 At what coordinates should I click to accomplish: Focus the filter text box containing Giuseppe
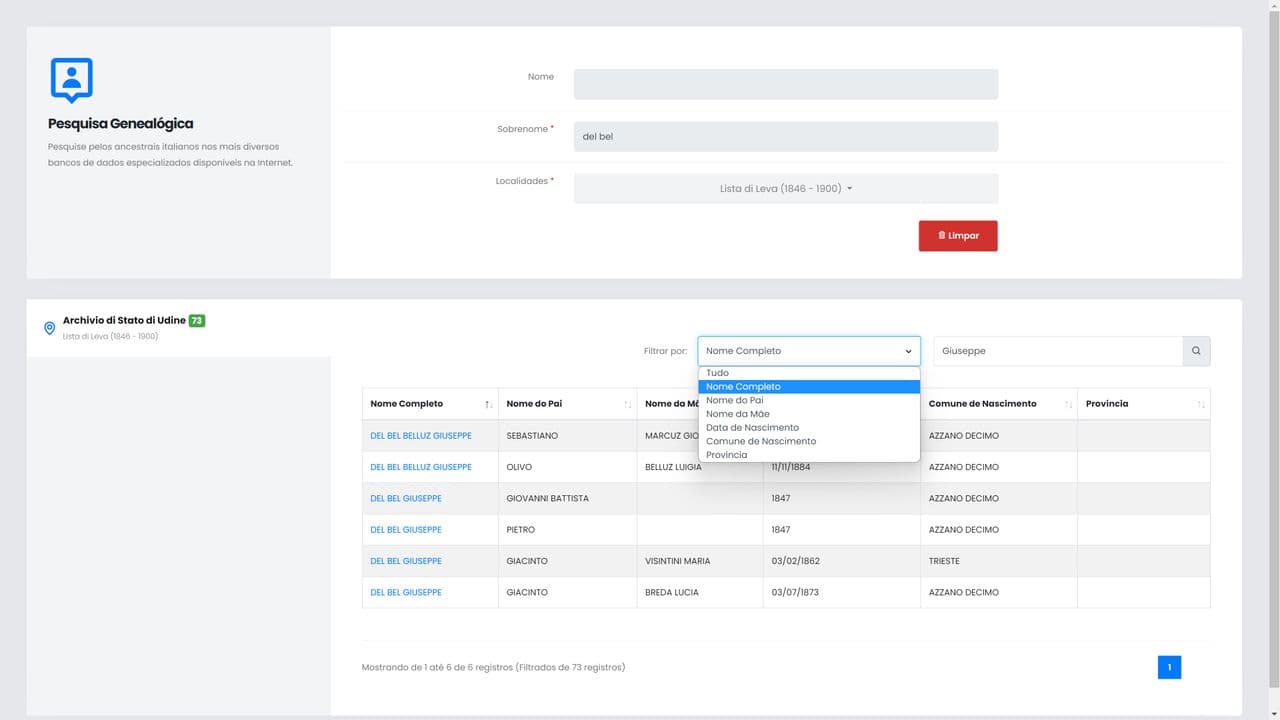(x=1057, y=351)
